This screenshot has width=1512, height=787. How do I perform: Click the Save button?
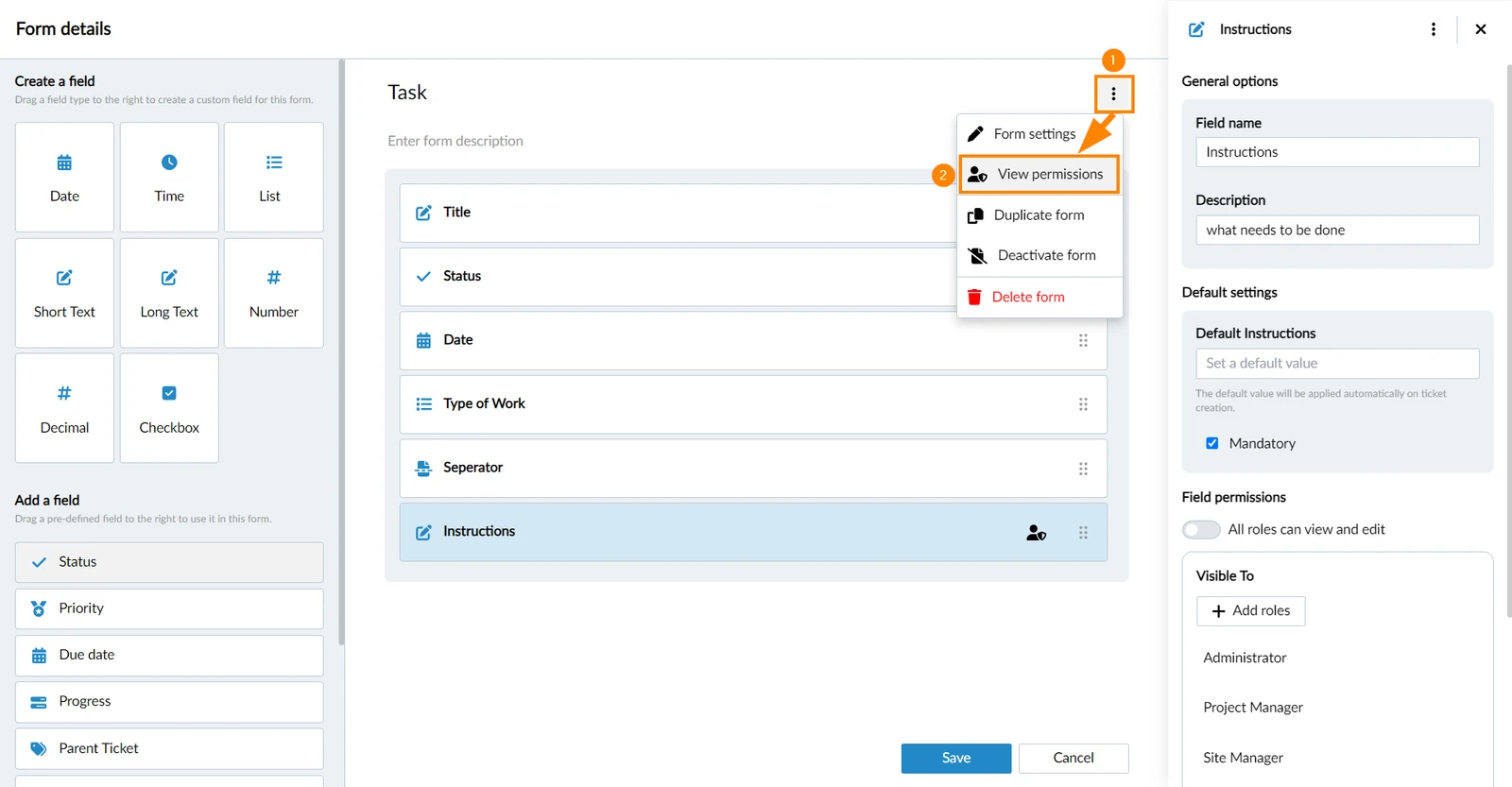click(956, 758)
